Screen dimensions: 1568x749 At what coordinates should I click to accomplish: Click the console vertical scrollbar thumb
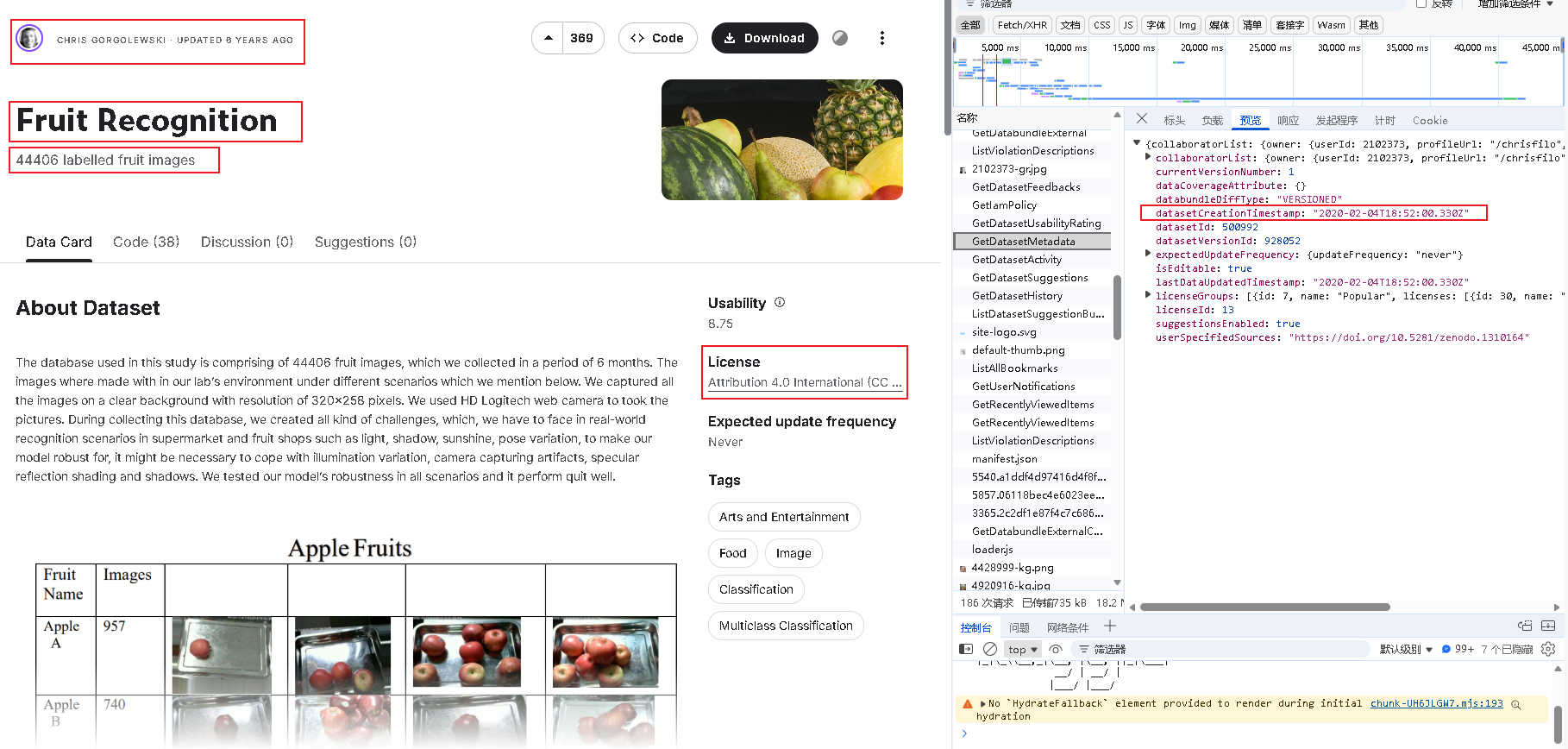coord(1558,723)
